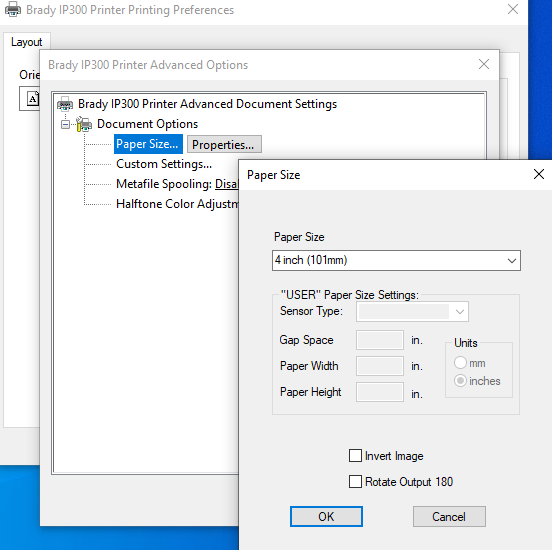Click the printer icon beside Advanced Document Settings

(65, 104)
